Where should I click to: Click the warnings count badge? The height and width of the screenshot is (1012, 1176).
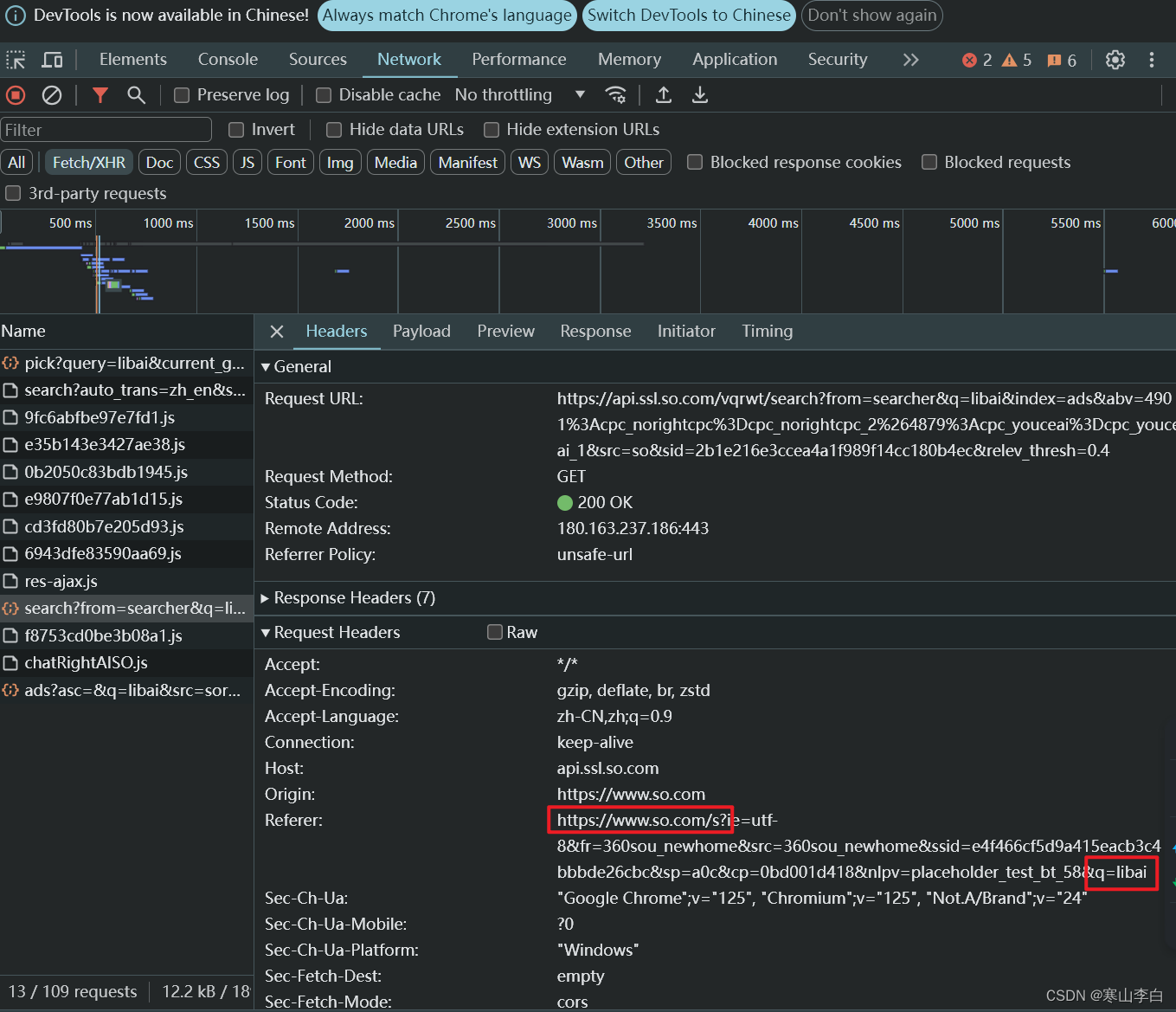(1017, 60)
